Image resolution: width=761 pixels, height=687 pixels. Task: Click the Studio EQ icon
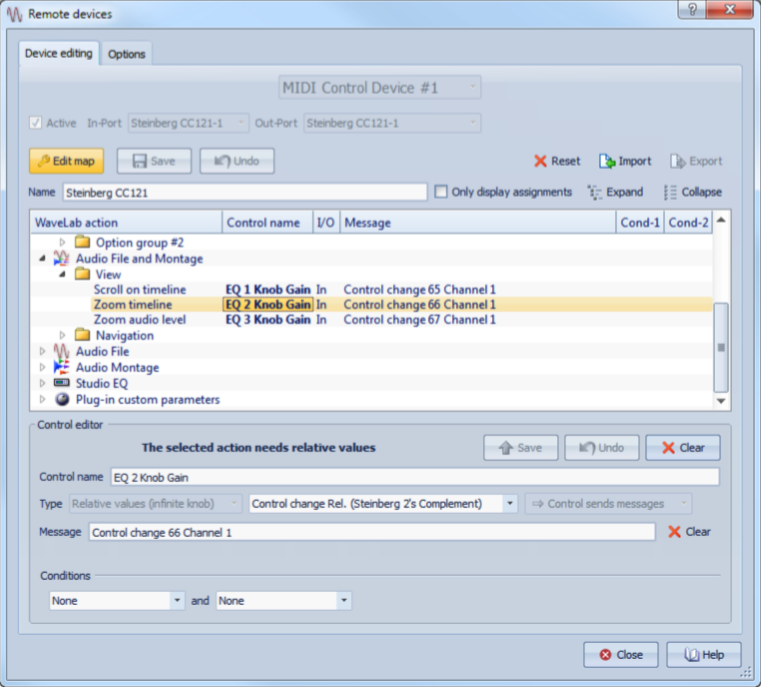pyautogui.click(x=61, y=383)
